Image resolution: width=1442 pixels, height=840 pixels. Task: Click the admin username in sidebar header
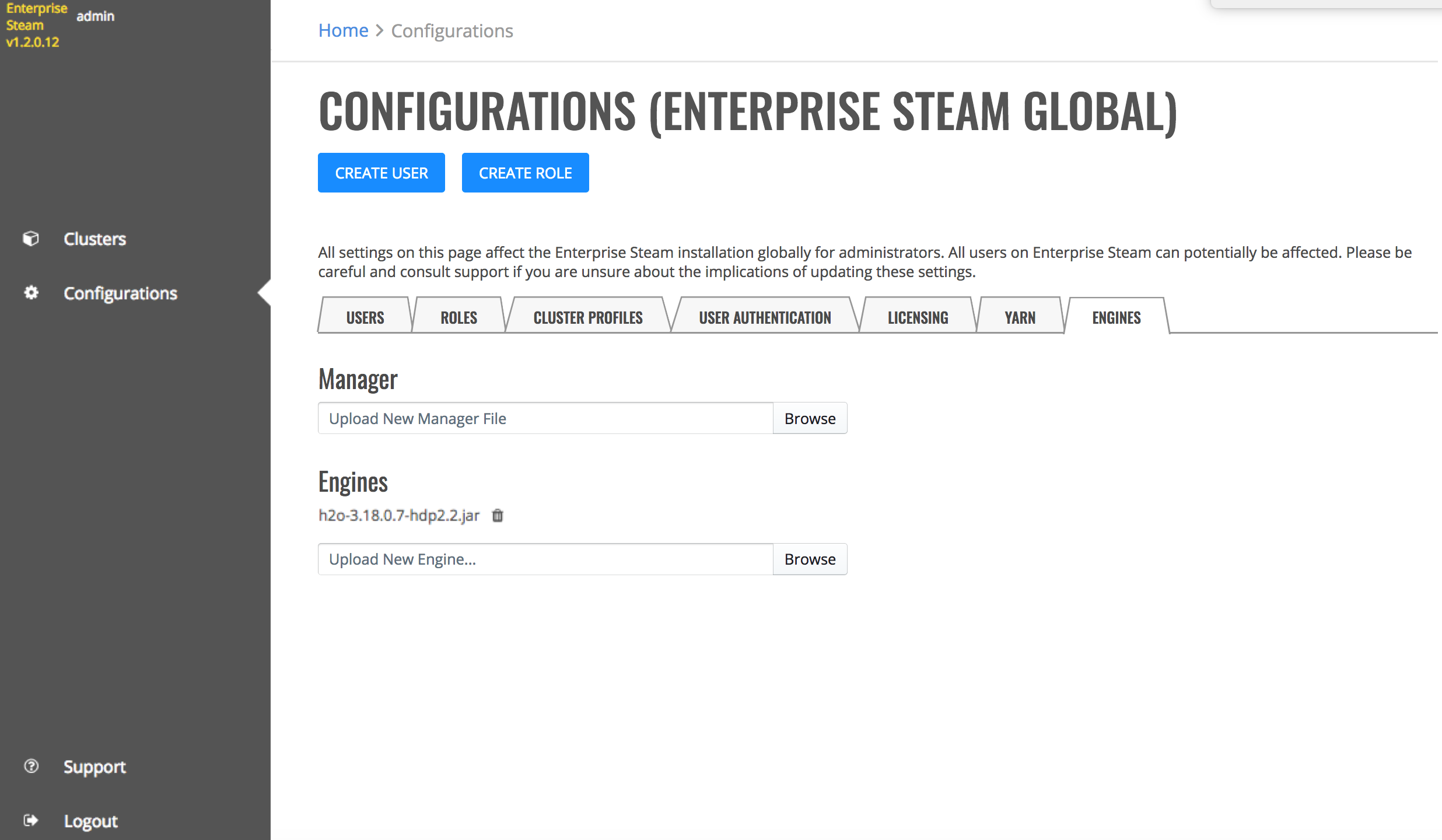coord(95,16)
